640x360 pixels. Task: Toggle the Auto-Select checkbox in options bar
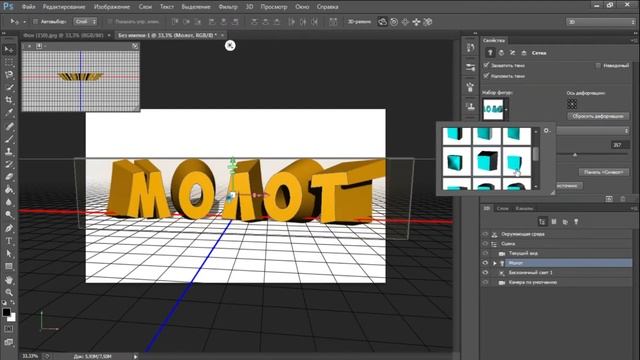tap(36, 22)
